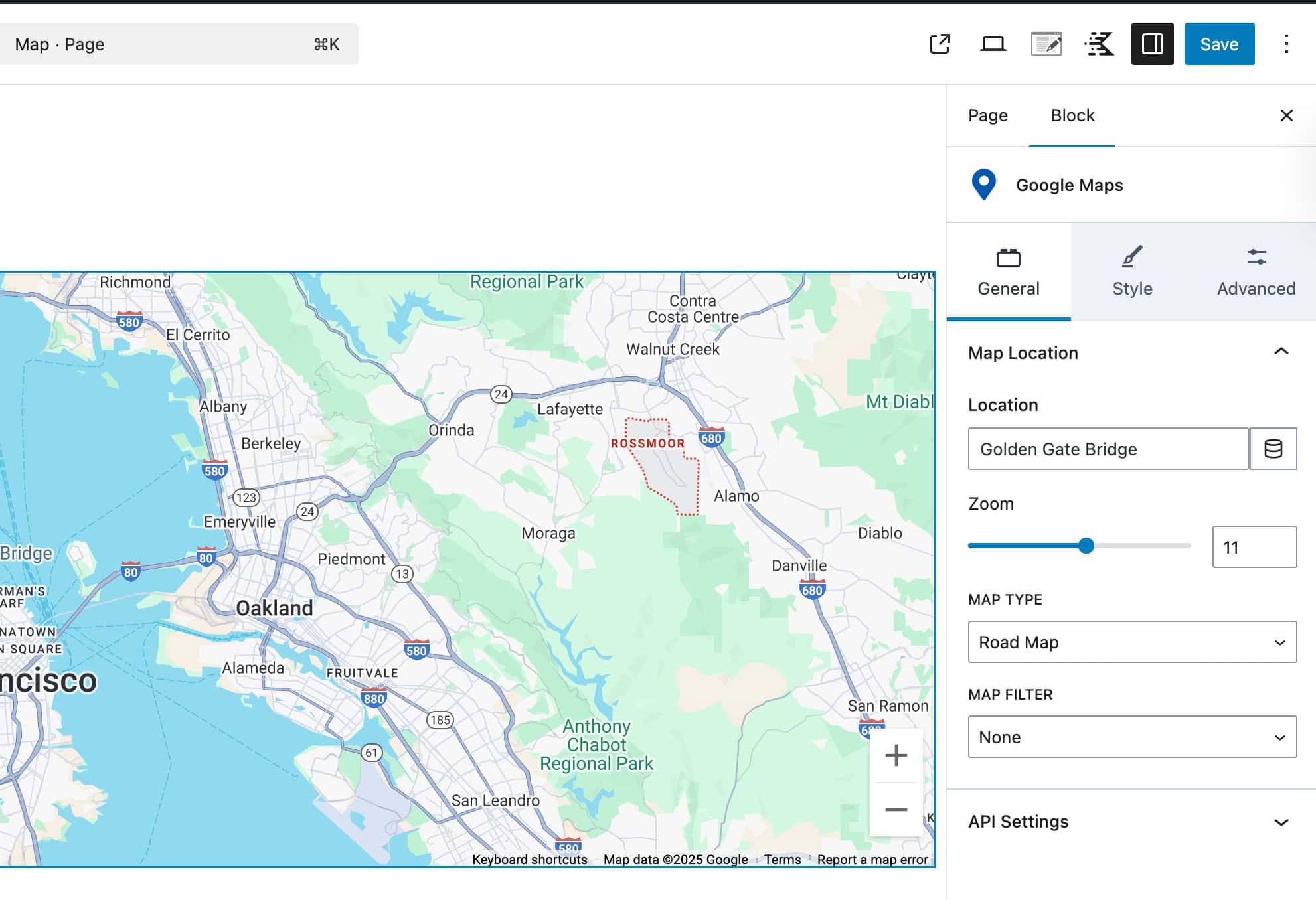Click the dynamic content database icon
1316x900 pixels.
click(1274, 449)
